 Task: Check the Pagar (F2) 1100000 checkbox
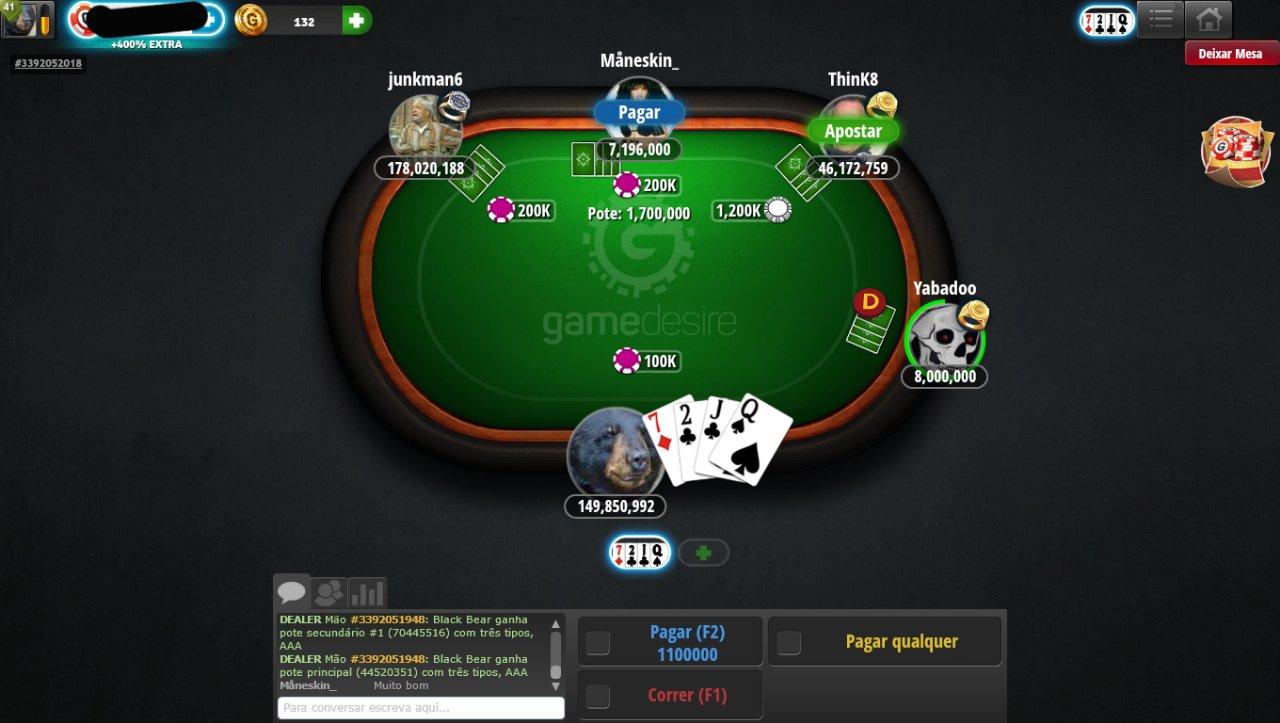(598, 643)
